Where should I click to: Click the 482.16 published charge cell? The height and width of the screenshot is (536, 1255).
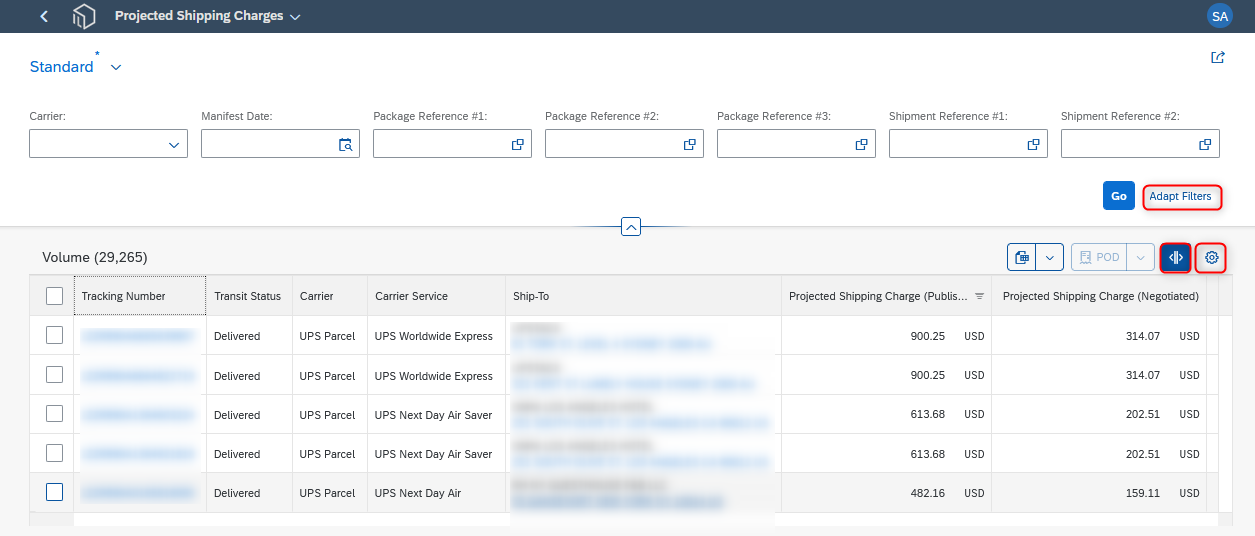pos(888,493)
